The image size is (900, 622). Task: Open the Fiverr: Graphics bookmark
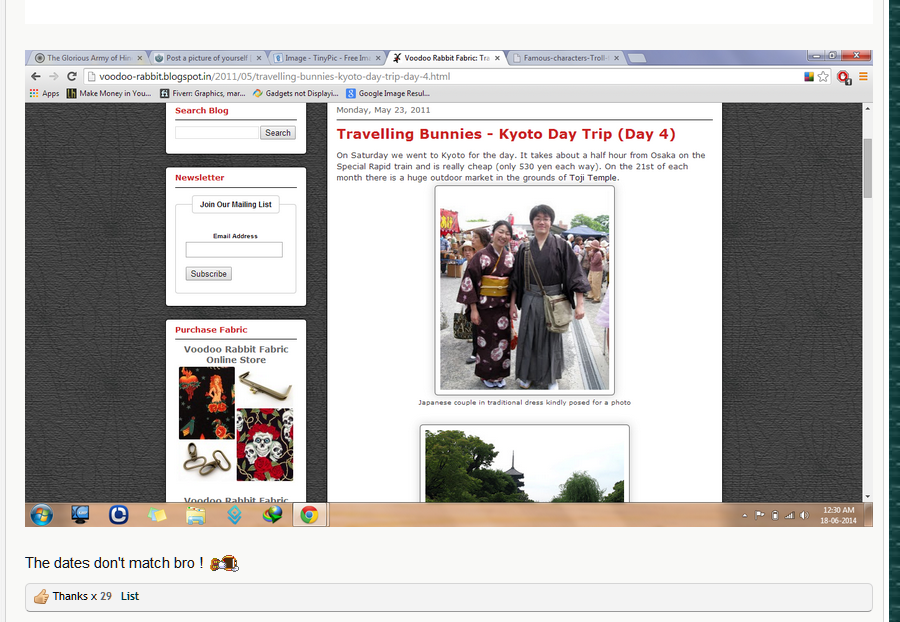(x=203, y=93)
